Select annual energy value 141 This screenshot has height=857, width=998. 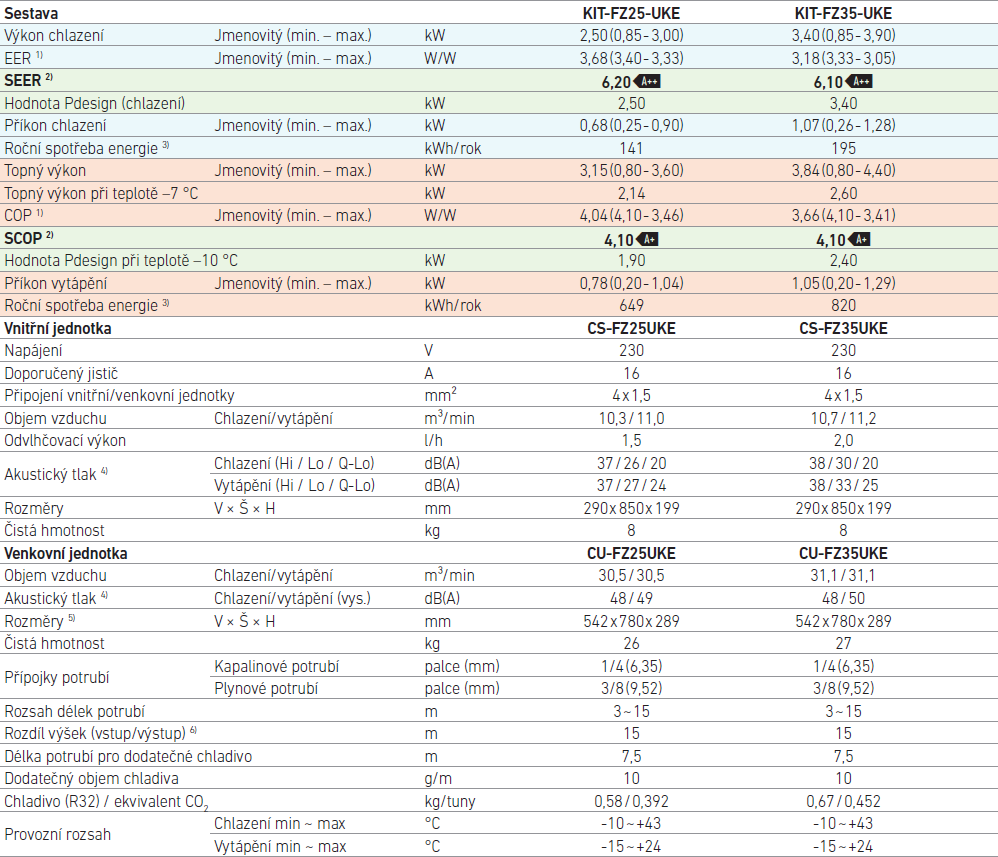pyautogui.click(x=631, y=148)
